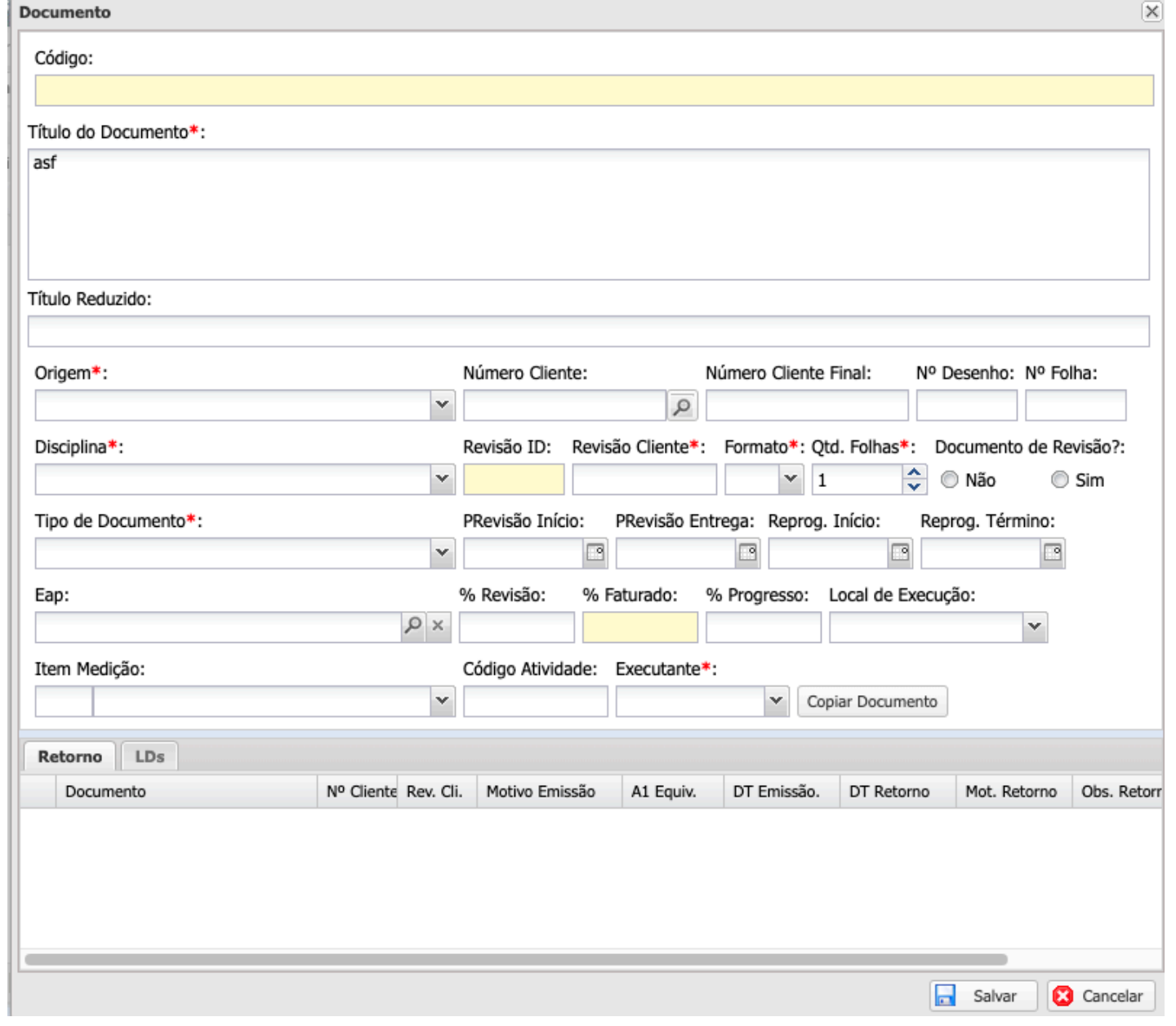
Task: Clear the Eap field with X icon
Action: (439, 627)
